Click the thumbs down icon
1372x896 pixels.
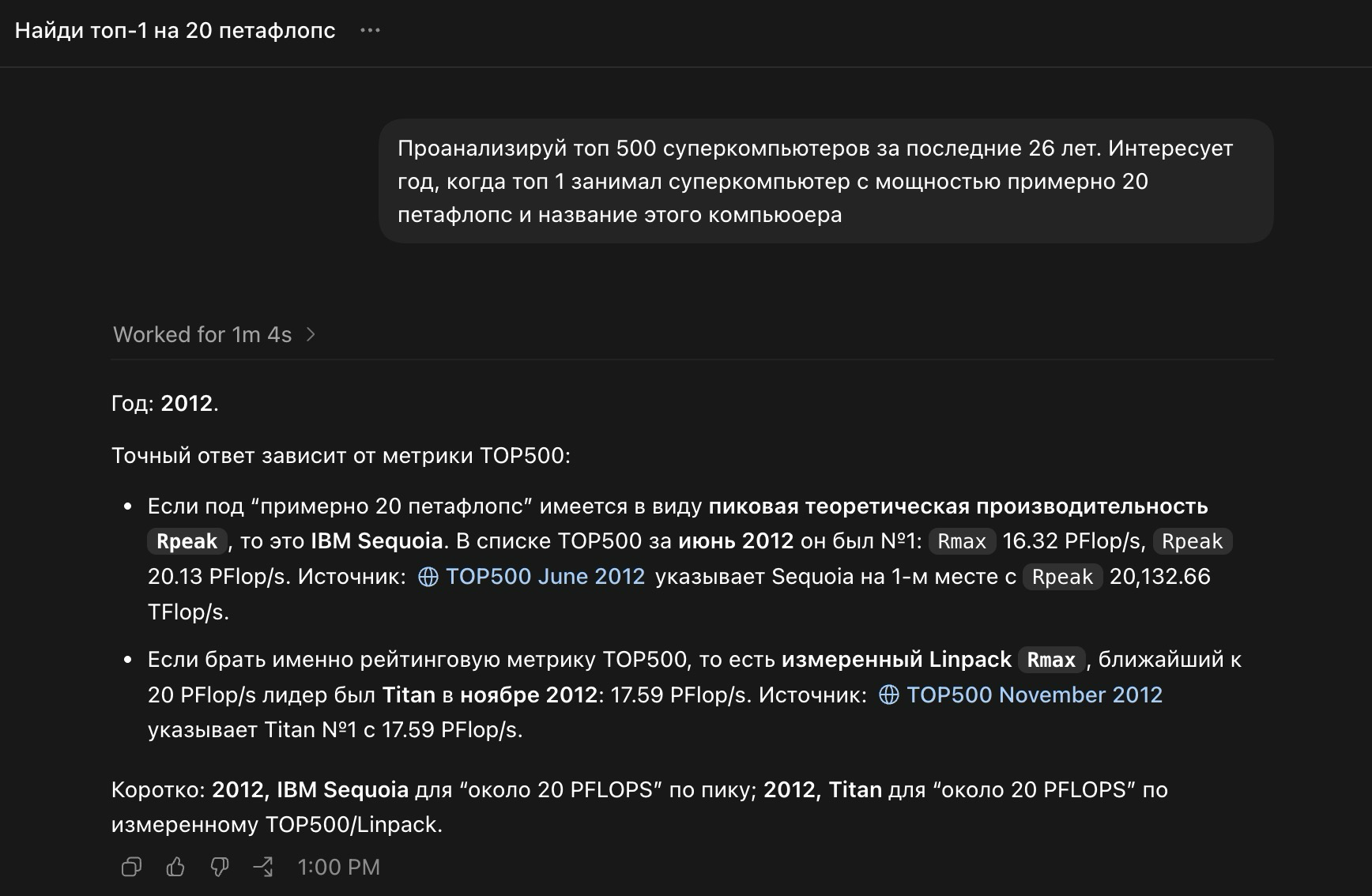[x=219, y=867]
